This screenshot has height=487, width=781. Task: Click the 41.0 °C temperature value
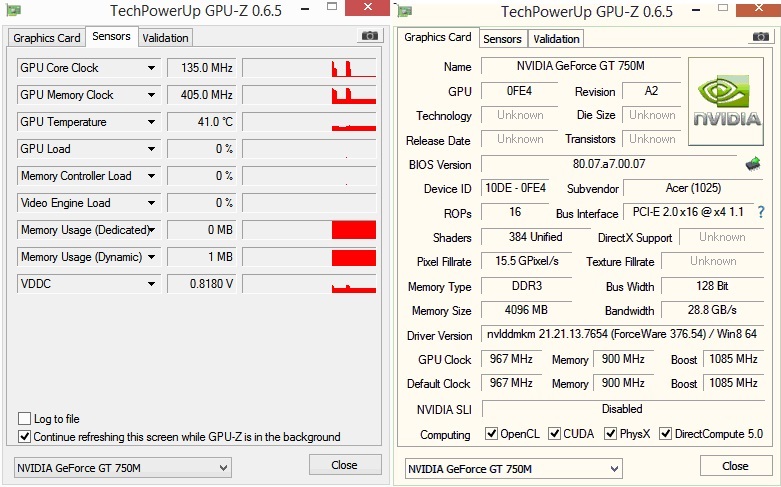(201, 122)
